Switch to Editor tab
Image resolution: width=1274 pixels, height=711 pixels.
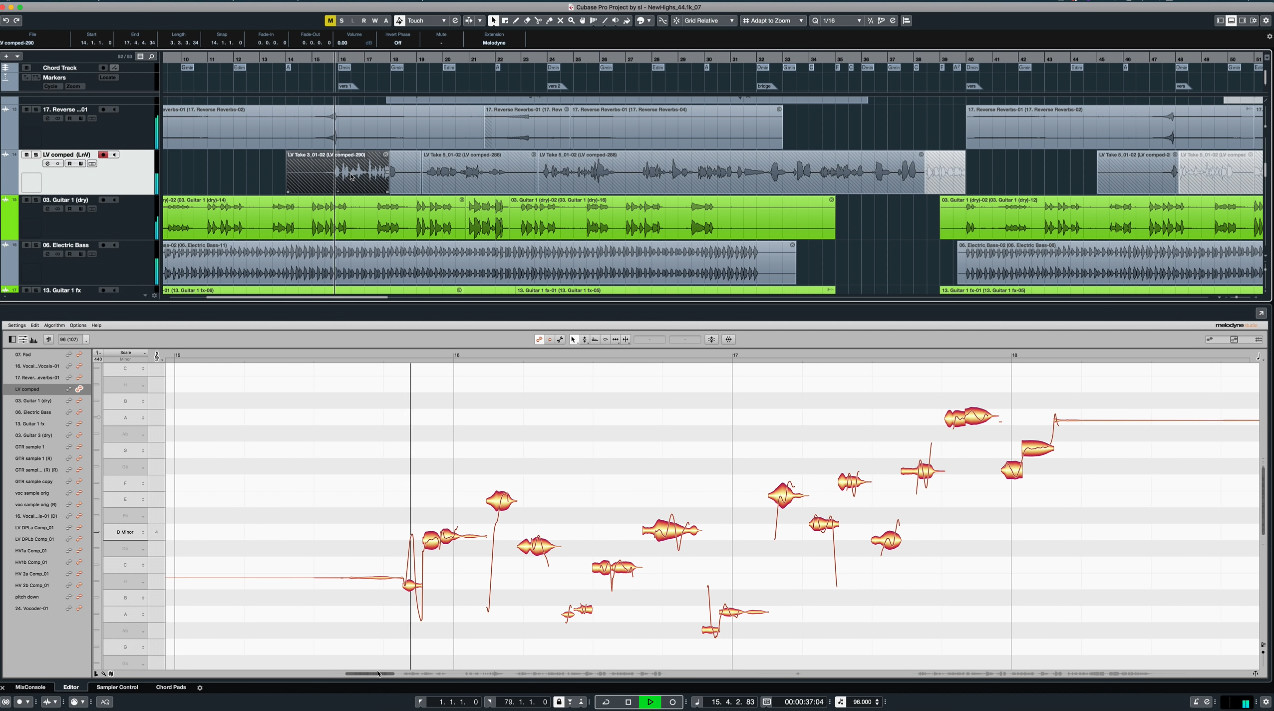[71, 687]
